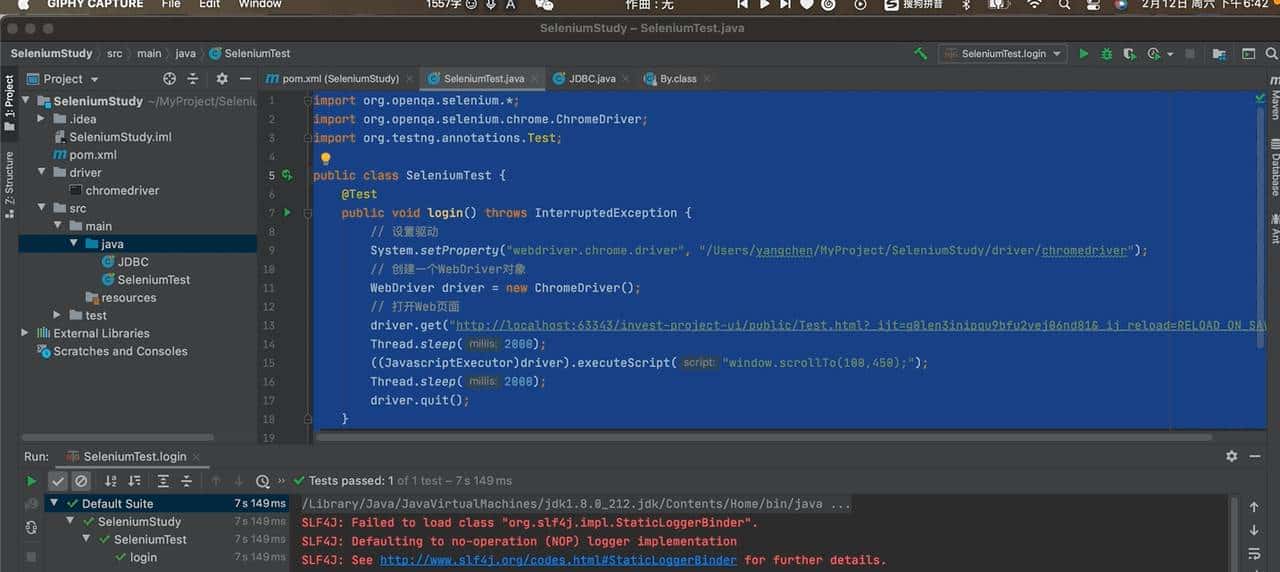This screenshot has height=572, width=1280.
Task: Expand the .idea folder
Action: 42,119
